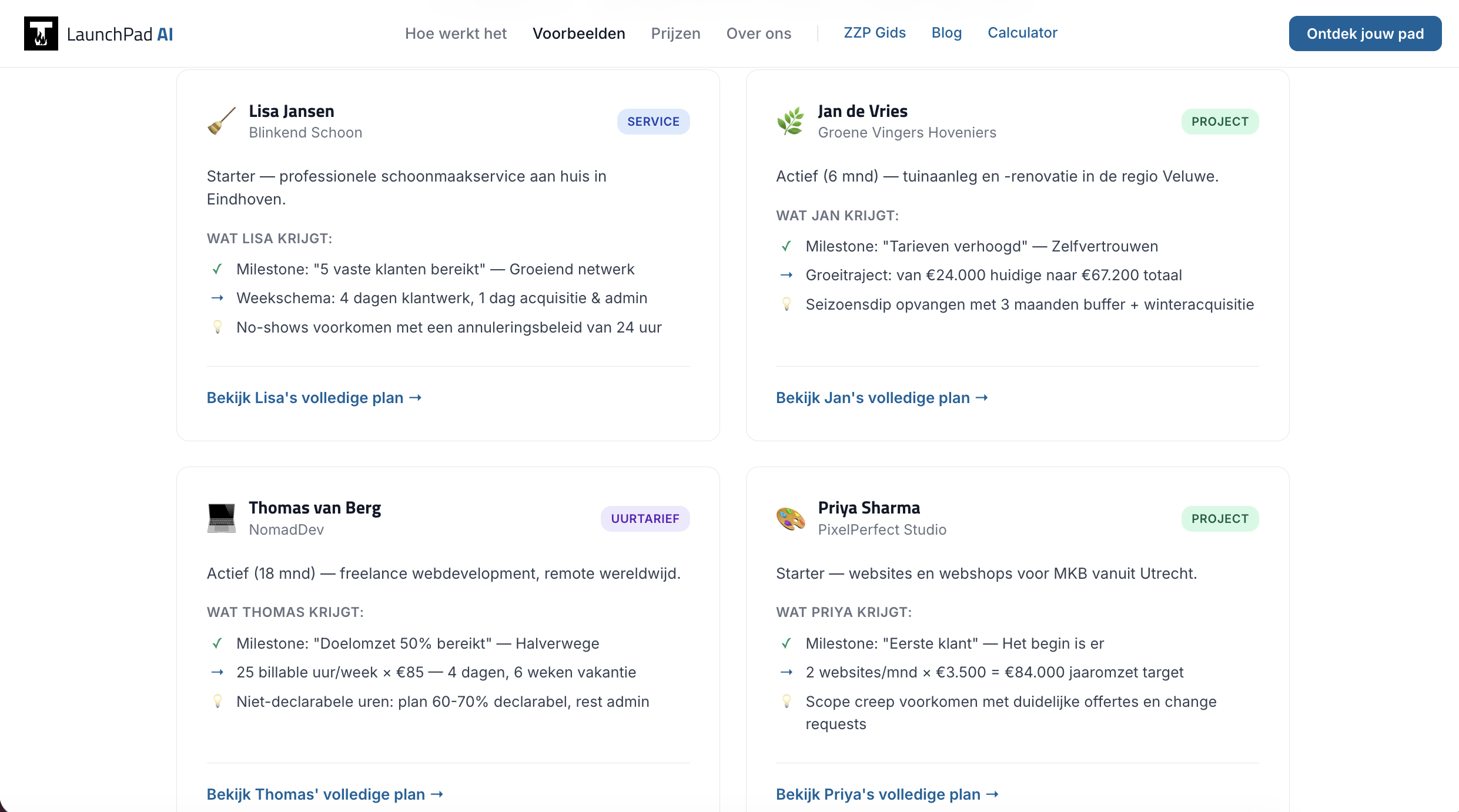
Task: Click the arrow icon beside Thomas' billable hours
Action: tap(217, 672)
